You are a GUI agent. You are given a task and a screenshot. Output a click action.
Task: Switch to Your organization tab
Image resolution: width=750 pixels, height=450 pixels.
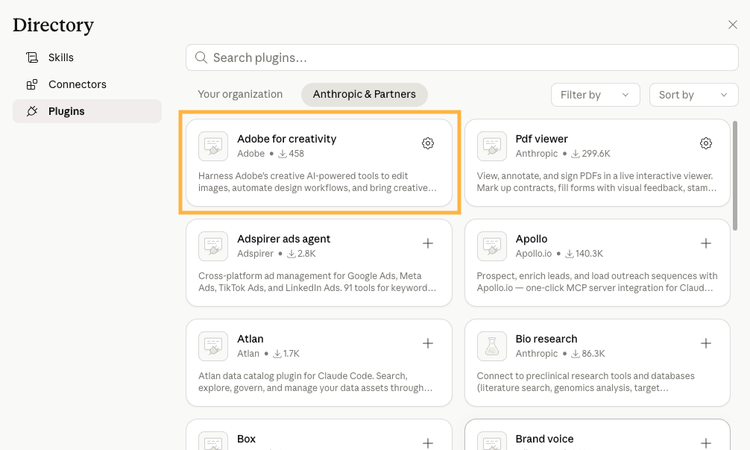[x=240, y=94]
